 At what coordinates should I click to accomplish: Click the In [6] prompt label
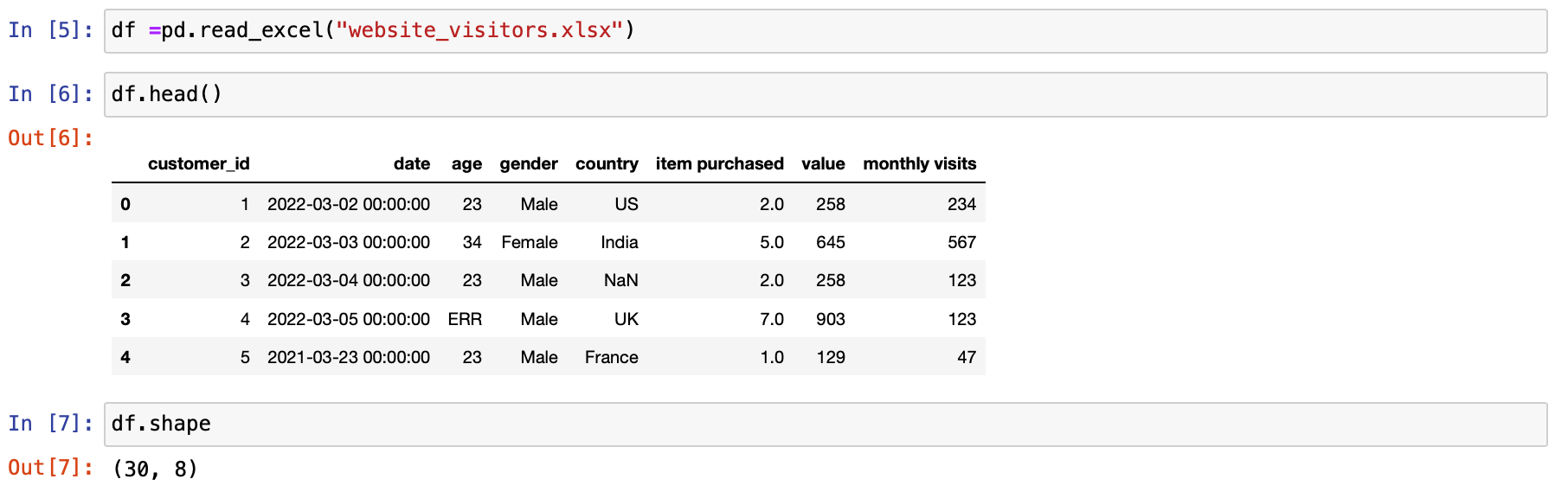[x=50, y=94]
